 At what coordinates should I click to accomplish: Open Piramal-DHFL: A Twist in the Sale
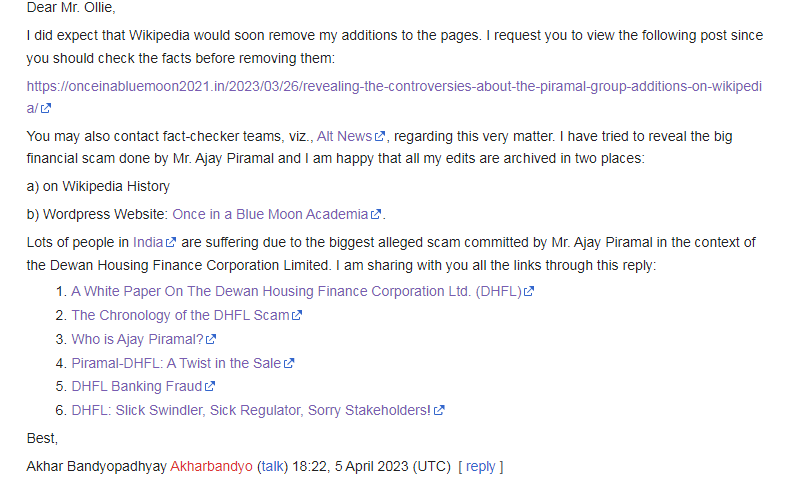176,363
